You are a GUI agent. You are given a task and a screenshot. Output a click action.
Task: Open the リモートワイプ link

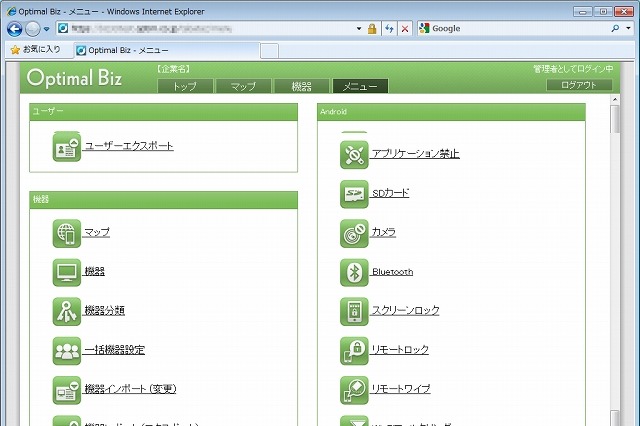point(400,388)
